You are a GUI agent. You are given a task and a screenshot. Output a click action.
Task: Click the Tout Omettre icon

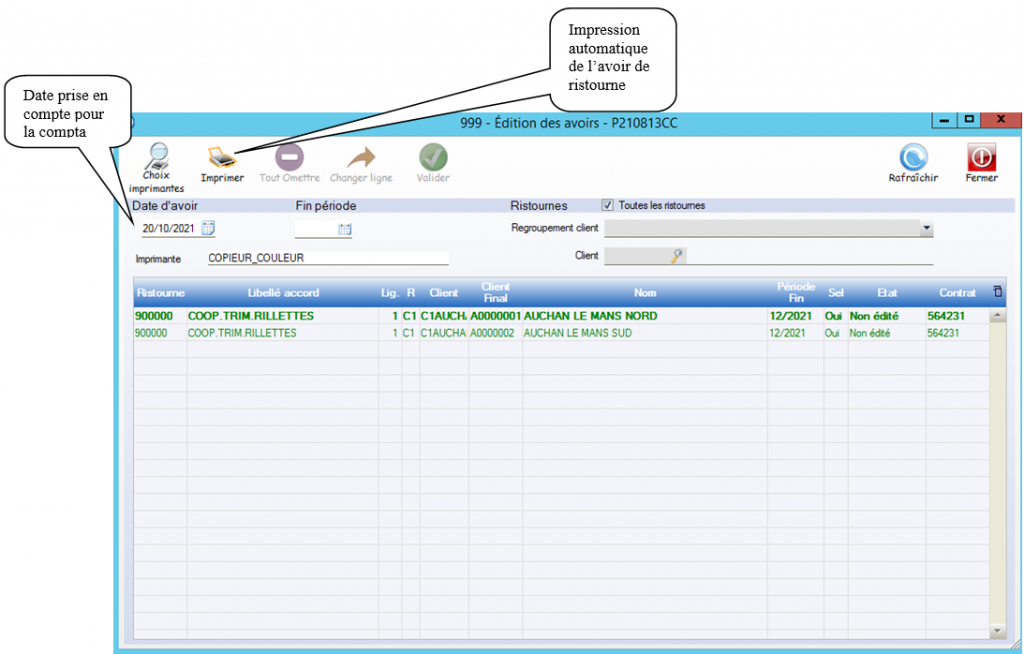(x=290, y=159)
